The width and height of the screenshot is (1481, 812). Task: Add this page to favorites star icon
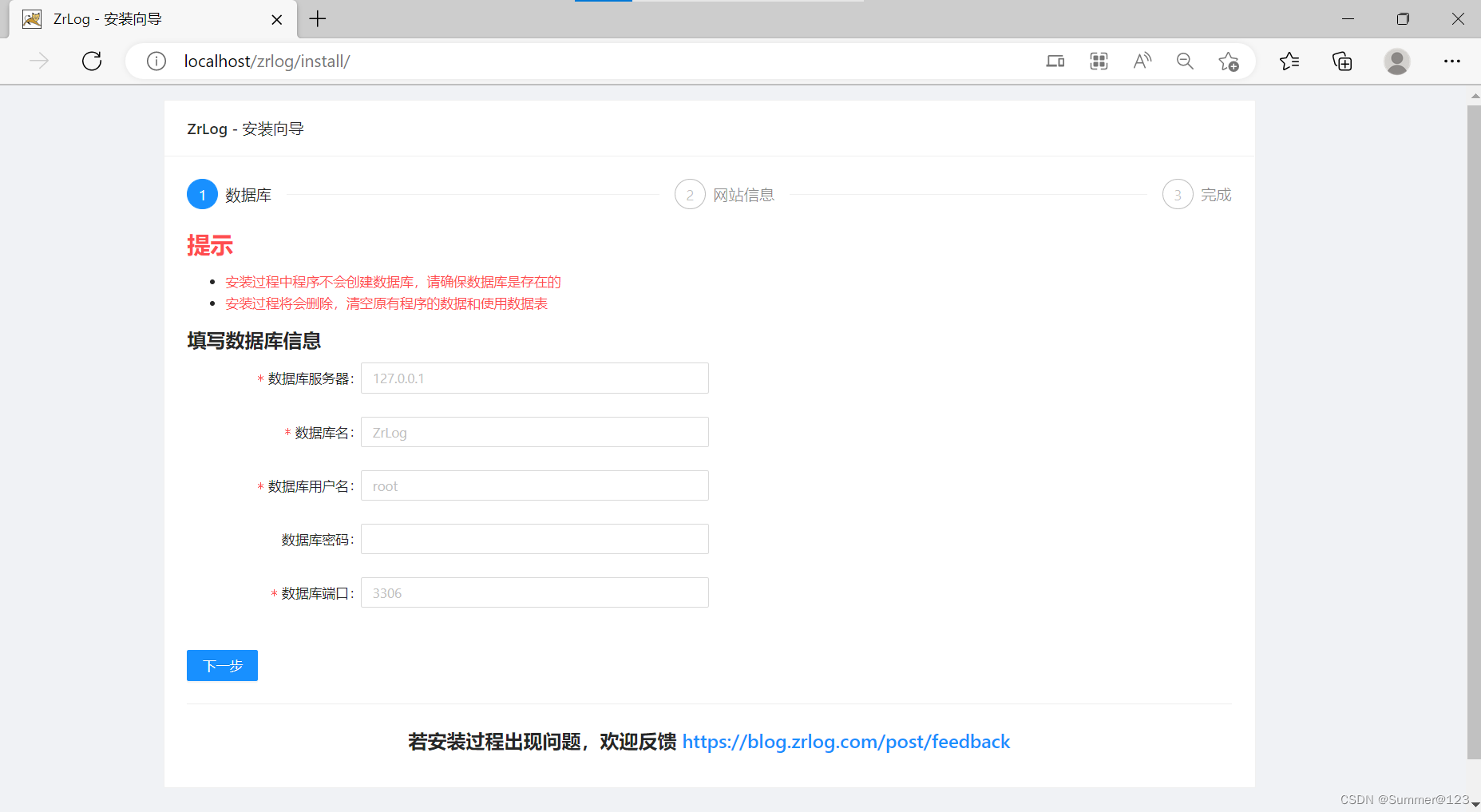(x=1229, y=61)
